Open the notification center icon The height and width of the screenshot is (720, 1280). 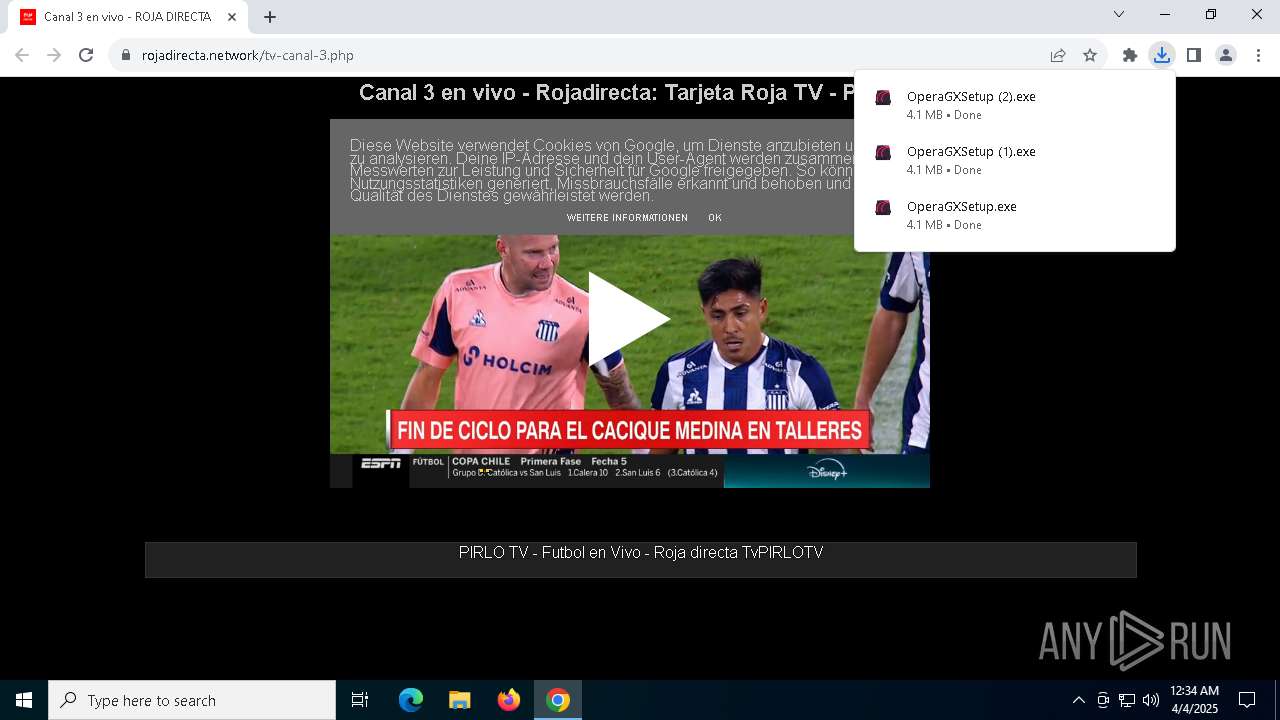(1247, 700)
